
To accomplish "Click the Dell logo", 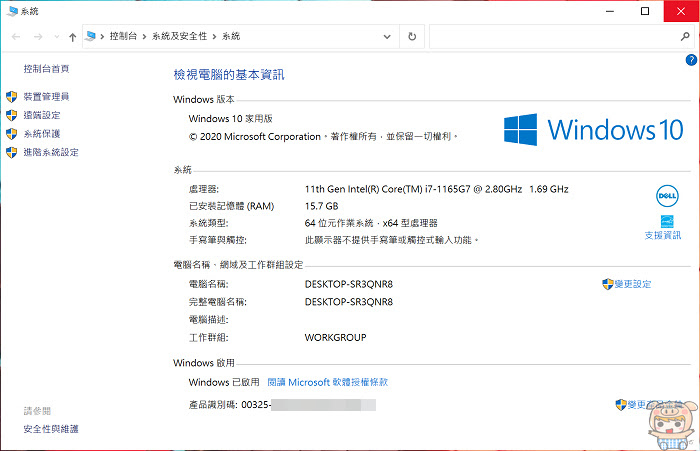I will pos(667,196).
